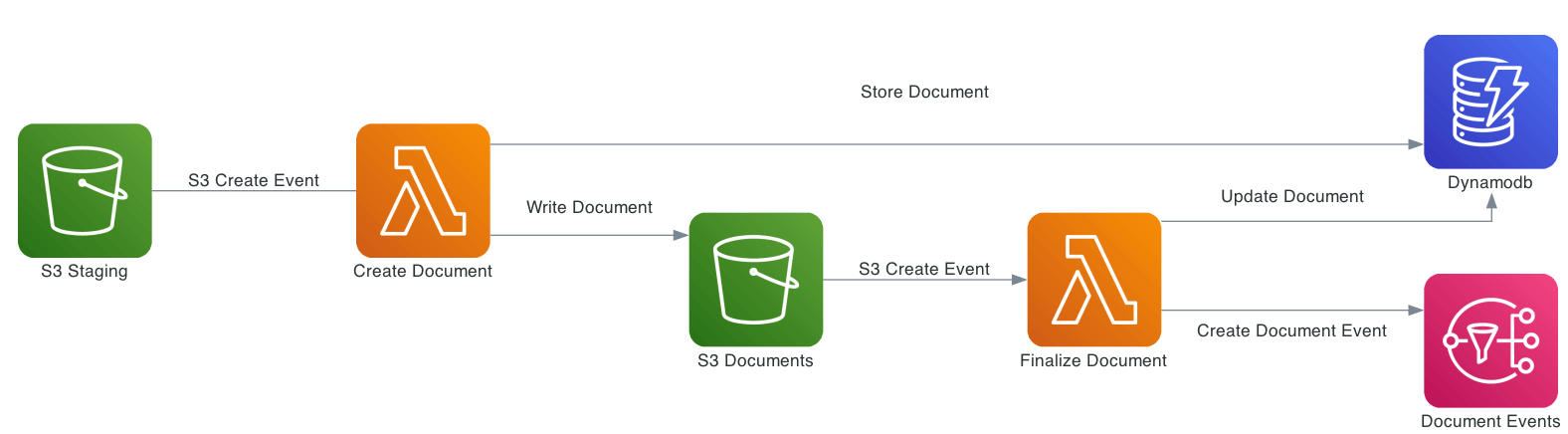Click the Dynamodb database icon
Image resolution: width=1568 pixels, height=434 pixels.
point(1490,102)
